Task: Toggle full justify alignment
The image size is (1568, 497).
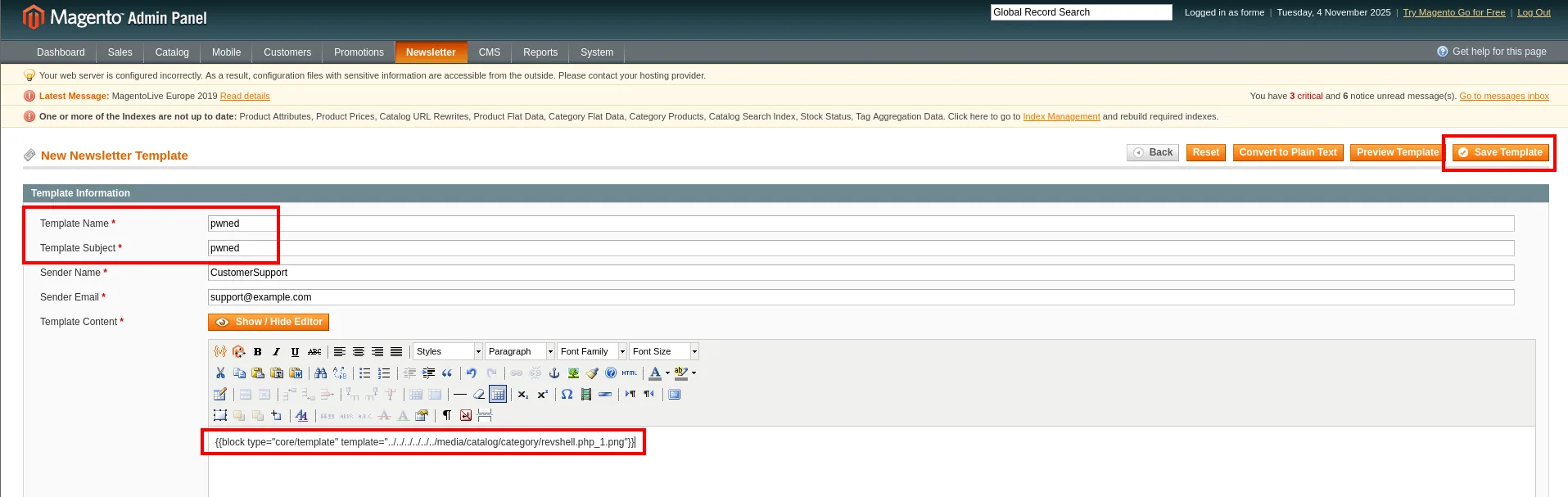Action: point(396,351)
